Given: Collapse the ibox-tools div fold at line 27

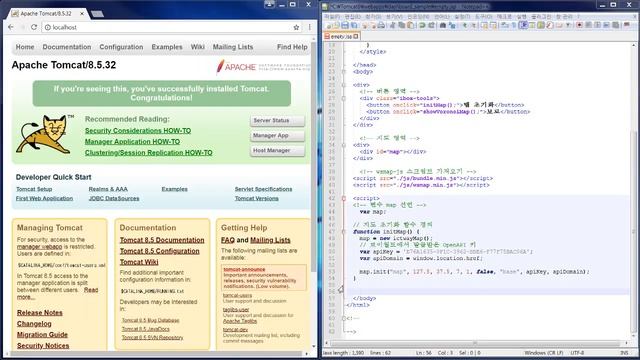Looking at the screenshot, I should (x=344, y=98).
